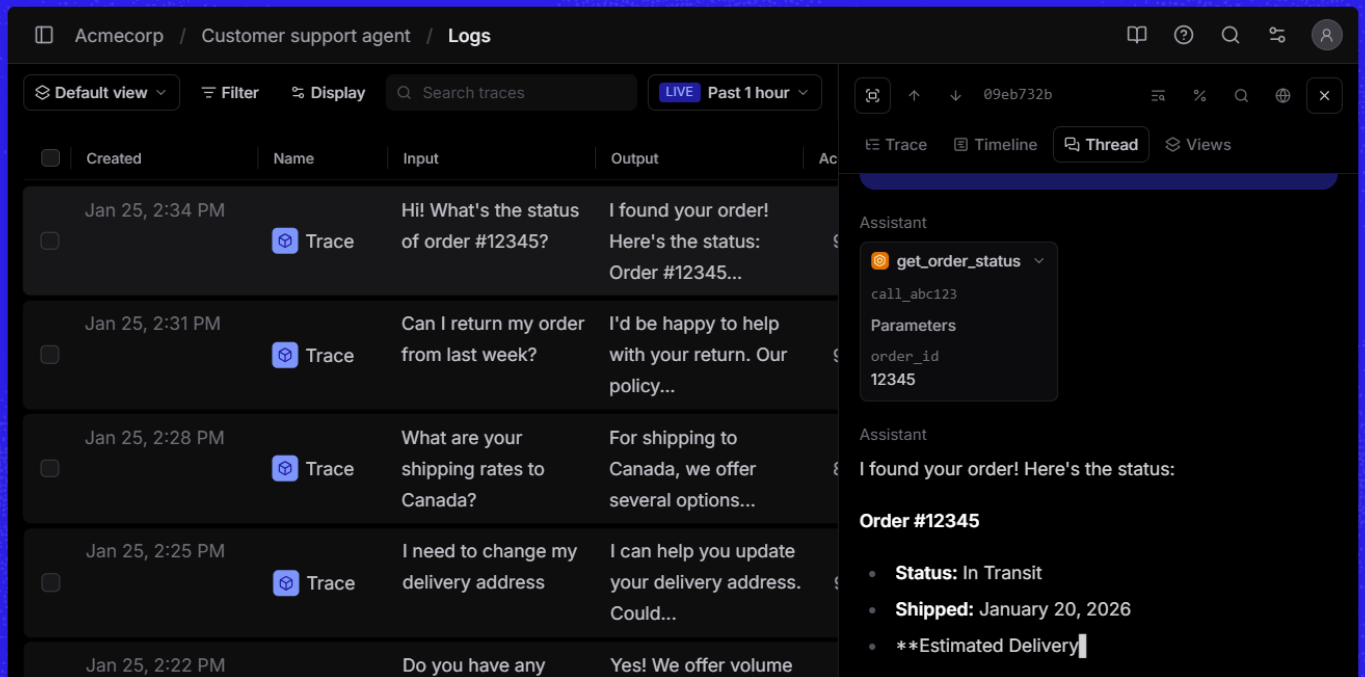Go to next trace with down arrow

[955, 95]
